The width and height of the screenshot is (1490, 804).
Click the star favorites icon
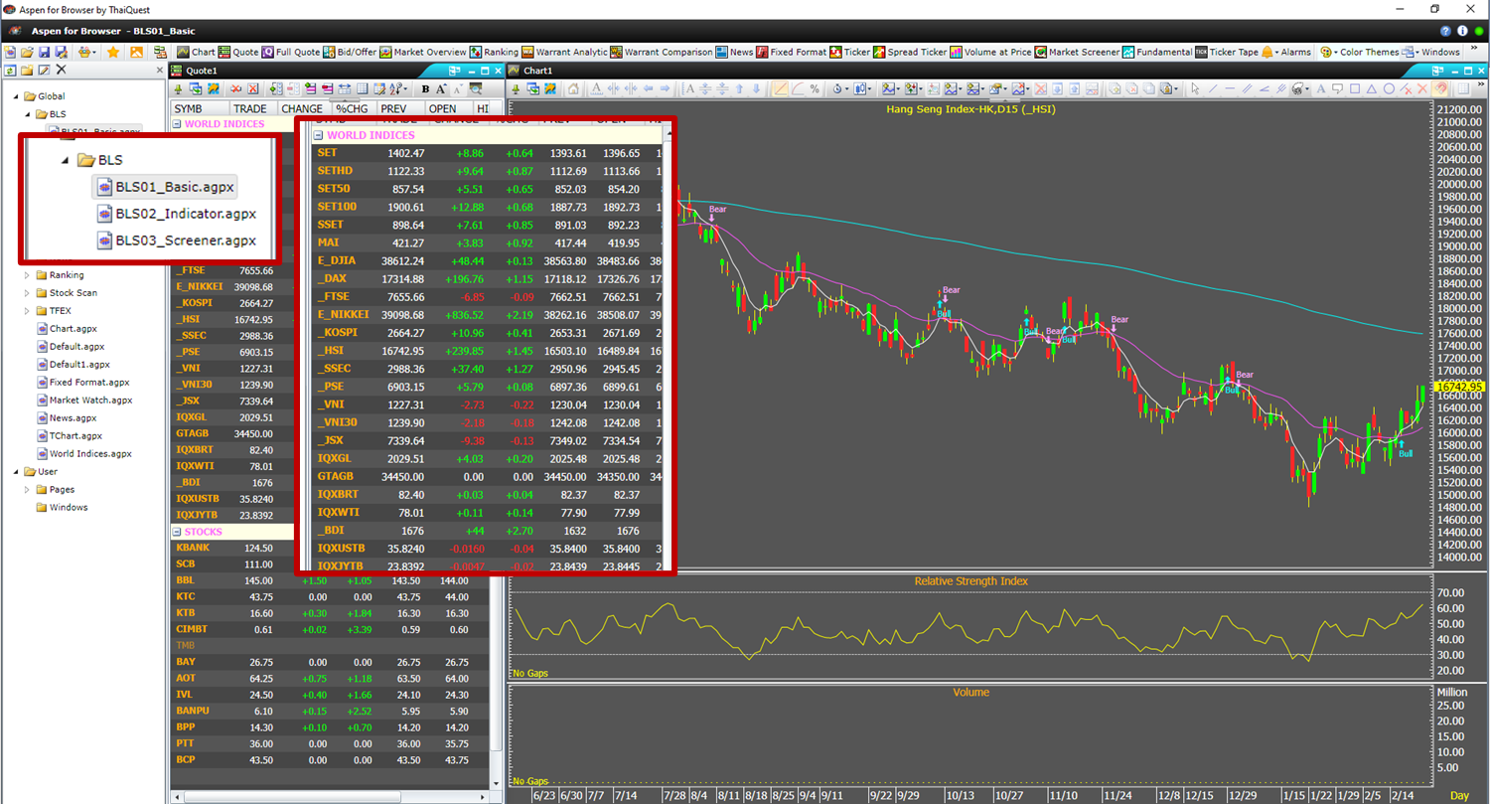coord(113,52)
